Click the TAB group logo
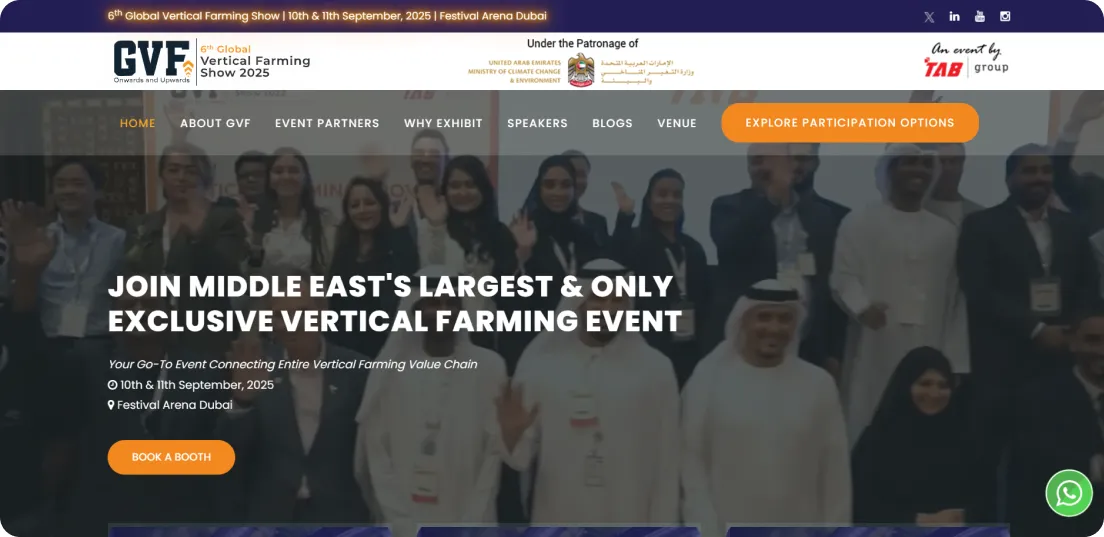The image size is (1104, 537). (x=966, y=61)
